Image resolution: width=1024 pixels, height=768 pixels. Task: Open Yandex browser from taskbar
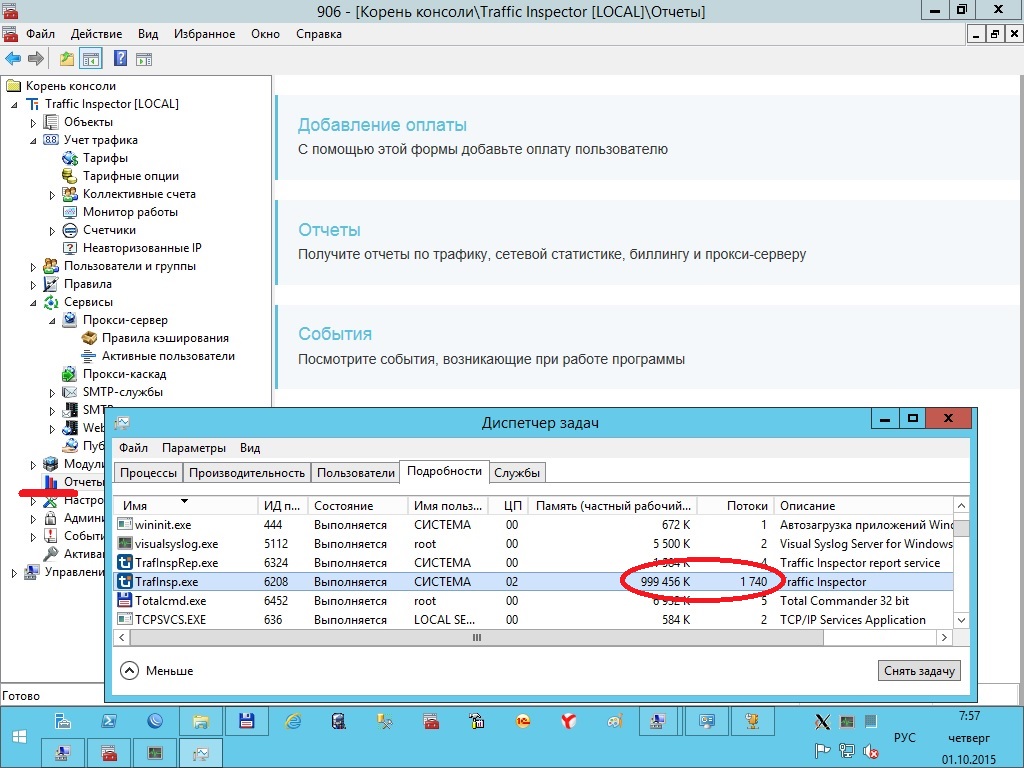(x=568, y=721)
